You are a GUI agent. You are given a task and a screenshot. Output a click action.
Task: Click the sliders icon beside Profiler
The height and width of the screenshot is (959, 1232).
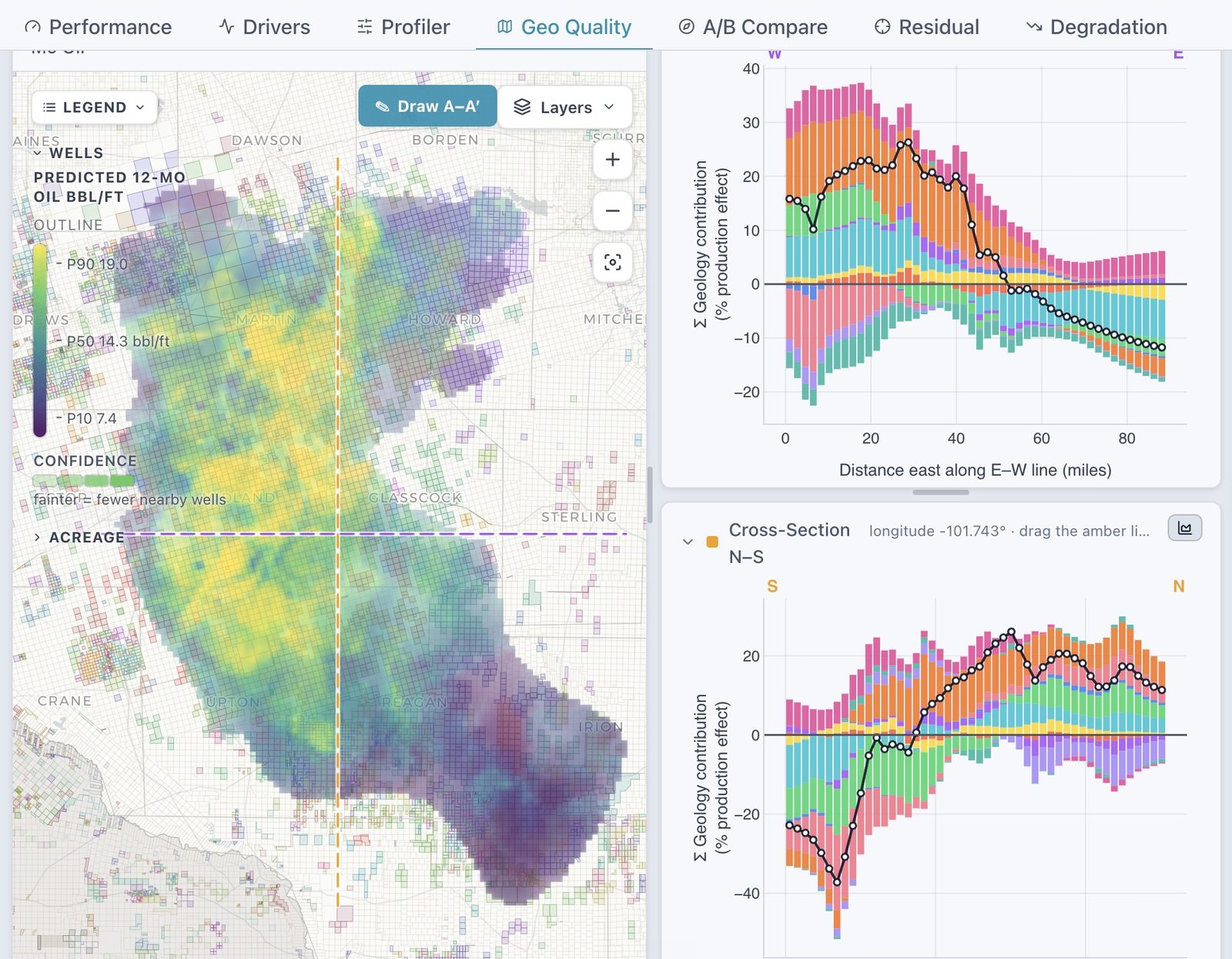click(x=365, y=27)
